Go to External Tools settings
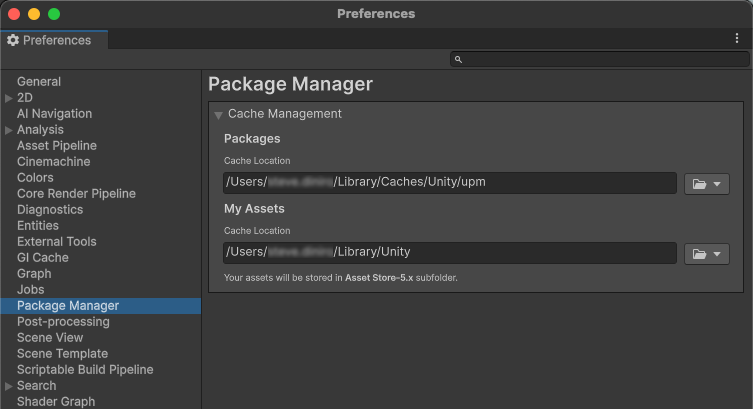The image size is (753, 409). click(x=56, y=242)
